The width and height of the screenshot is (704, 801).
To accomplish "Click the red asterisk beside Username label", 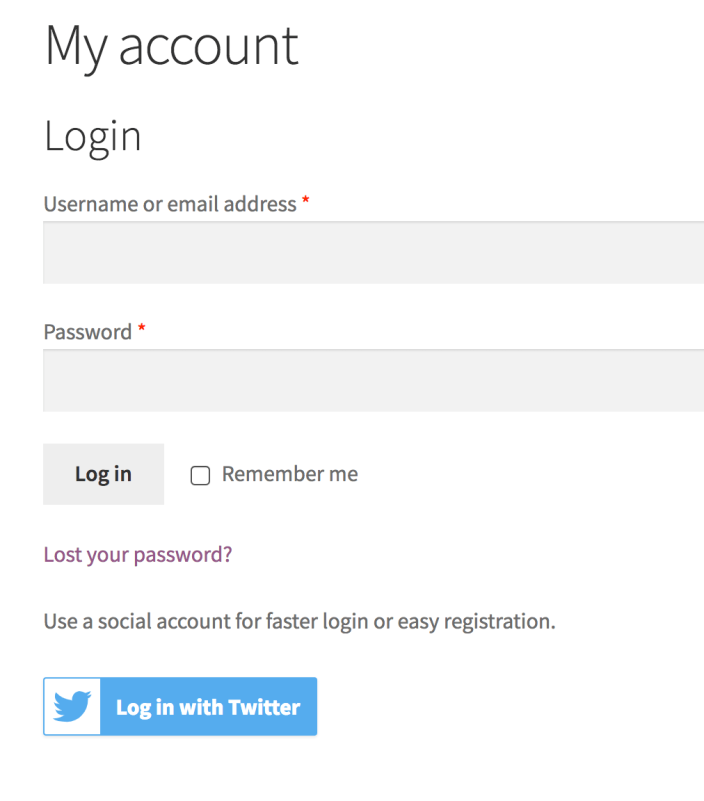I will click(x=306, y=202).
